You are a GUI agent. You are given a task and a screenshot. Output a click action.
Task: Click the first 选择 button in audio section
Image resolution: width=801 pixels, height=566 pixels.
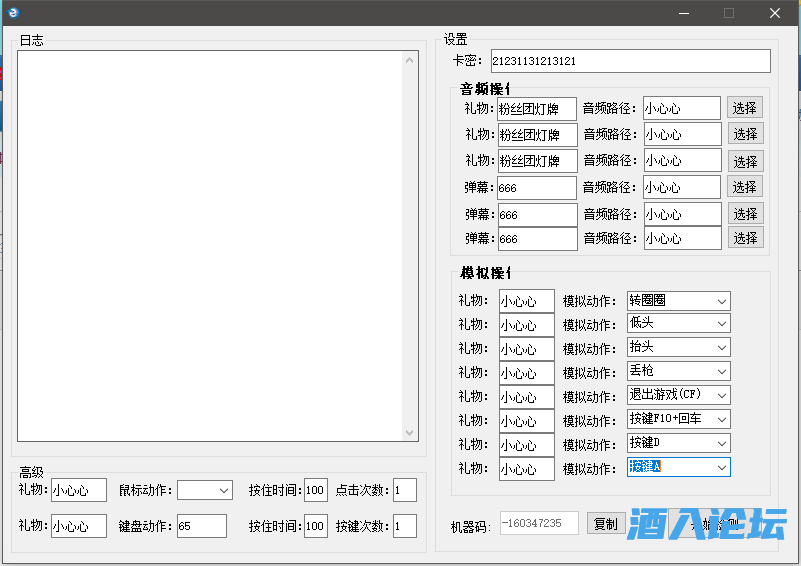tap(744, 108)
